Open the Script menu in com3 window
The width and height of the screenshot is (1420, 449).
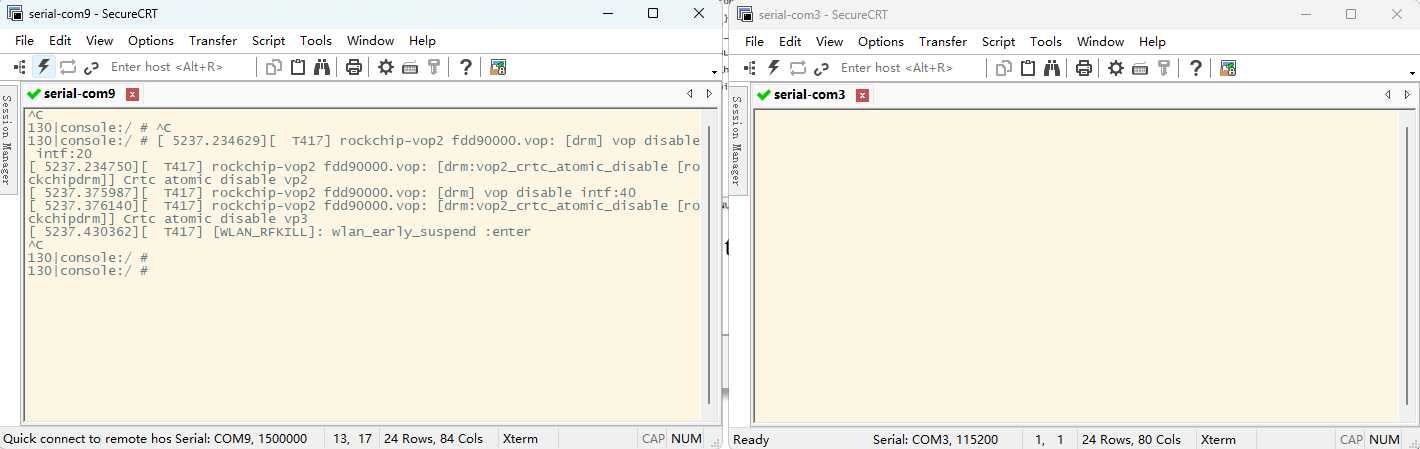998,42
